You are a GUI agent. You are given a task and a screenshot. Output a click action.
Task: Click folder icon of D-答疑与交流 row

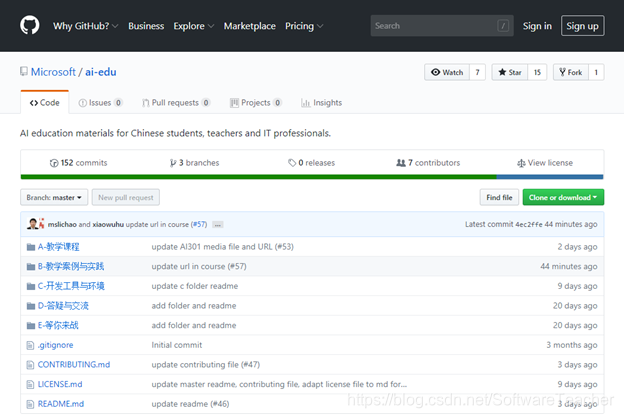point(31,306)
